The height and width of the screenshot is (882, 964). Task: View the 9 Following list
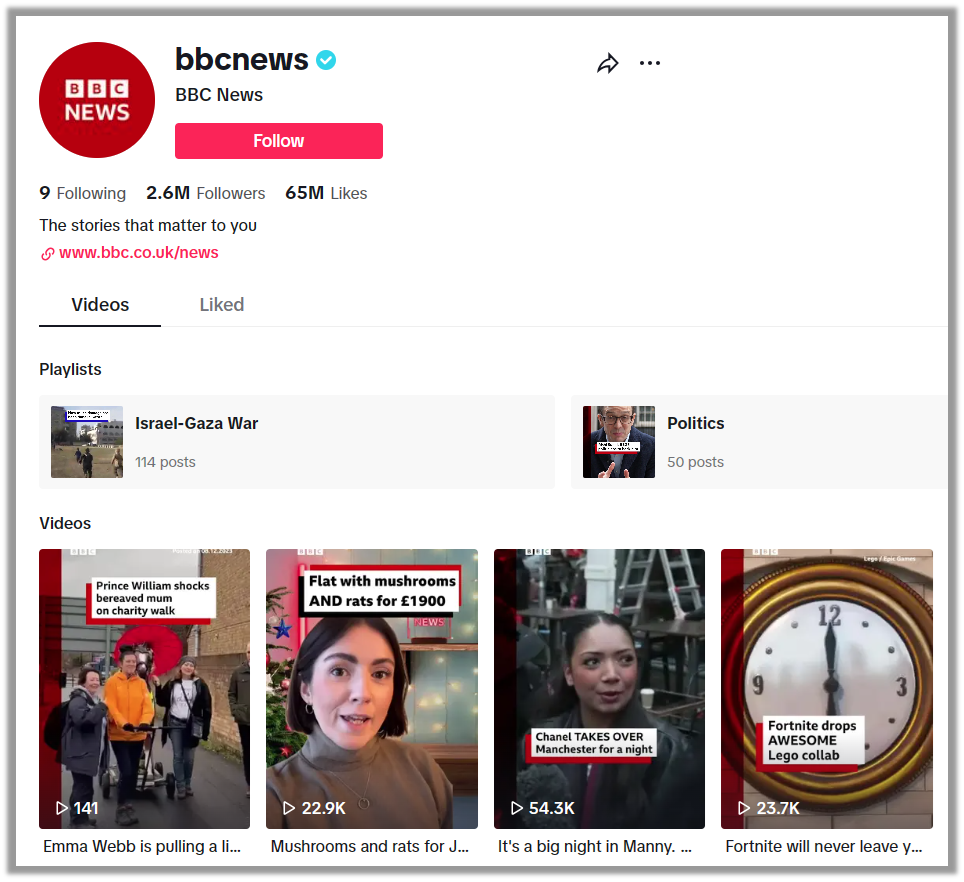coord(82,193)
